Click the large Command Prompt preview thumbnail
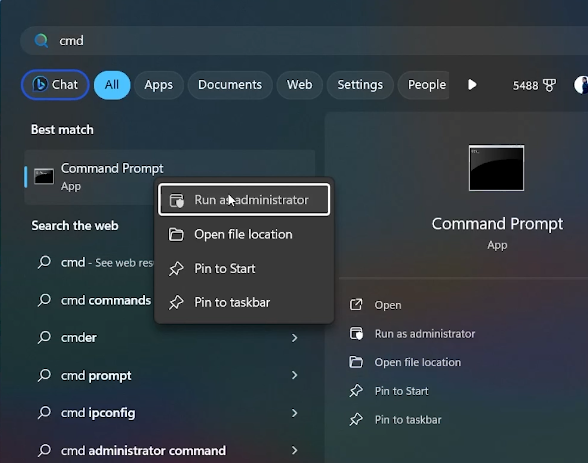 click(x=496, y=168)
